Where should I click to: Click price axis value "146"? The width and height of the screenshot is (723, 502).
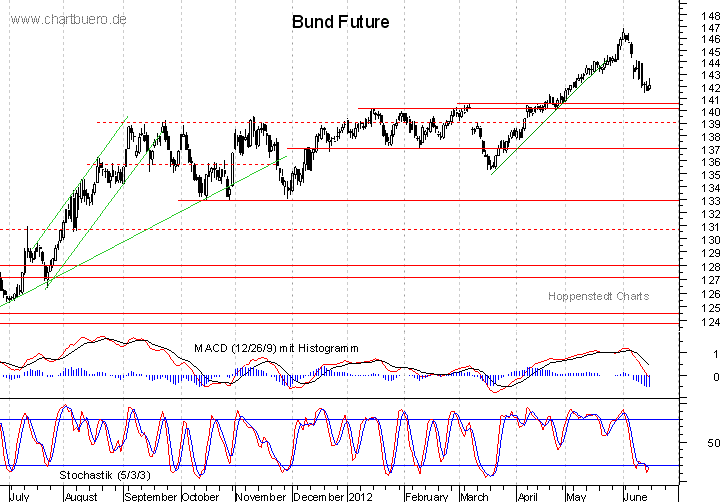coord(710,39)
